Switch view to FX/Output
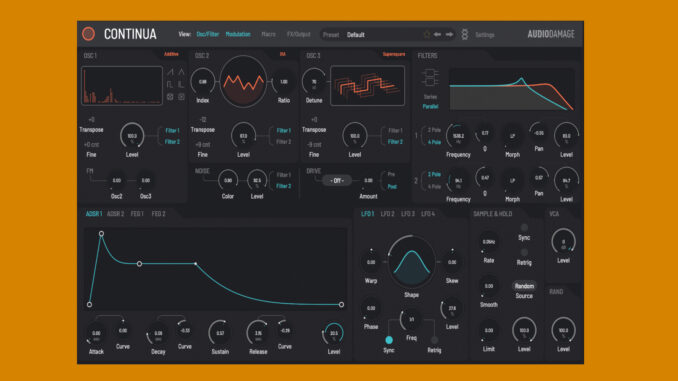Viewport: 678px width, 381px height. 299,34
